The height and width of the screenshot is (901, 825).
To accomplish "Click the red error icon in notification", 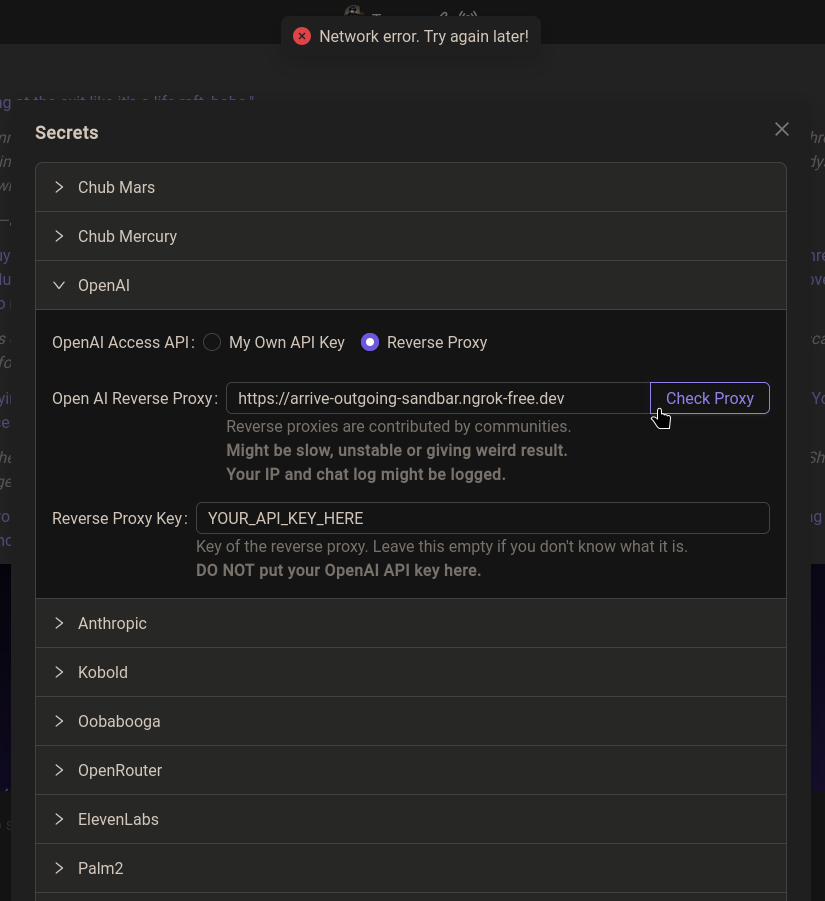I will click(x=302, y=36).
